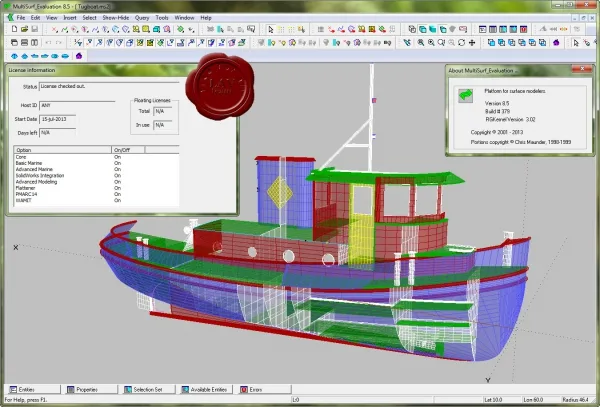Select the rotate view circular-arrow tool
The image size is (600, 407).
pyautogui.click(x=461, y=43)
